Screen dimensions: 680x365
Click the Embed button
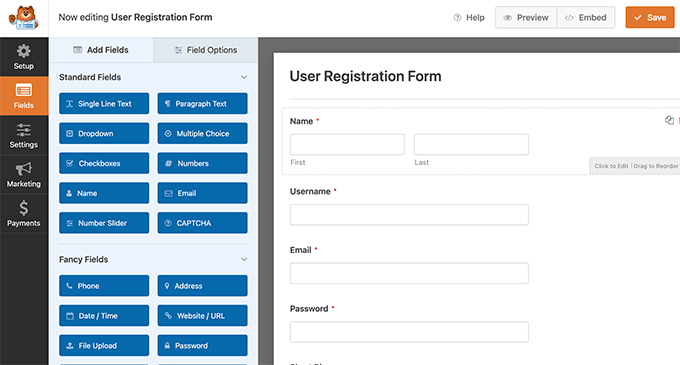click(586, 17)
